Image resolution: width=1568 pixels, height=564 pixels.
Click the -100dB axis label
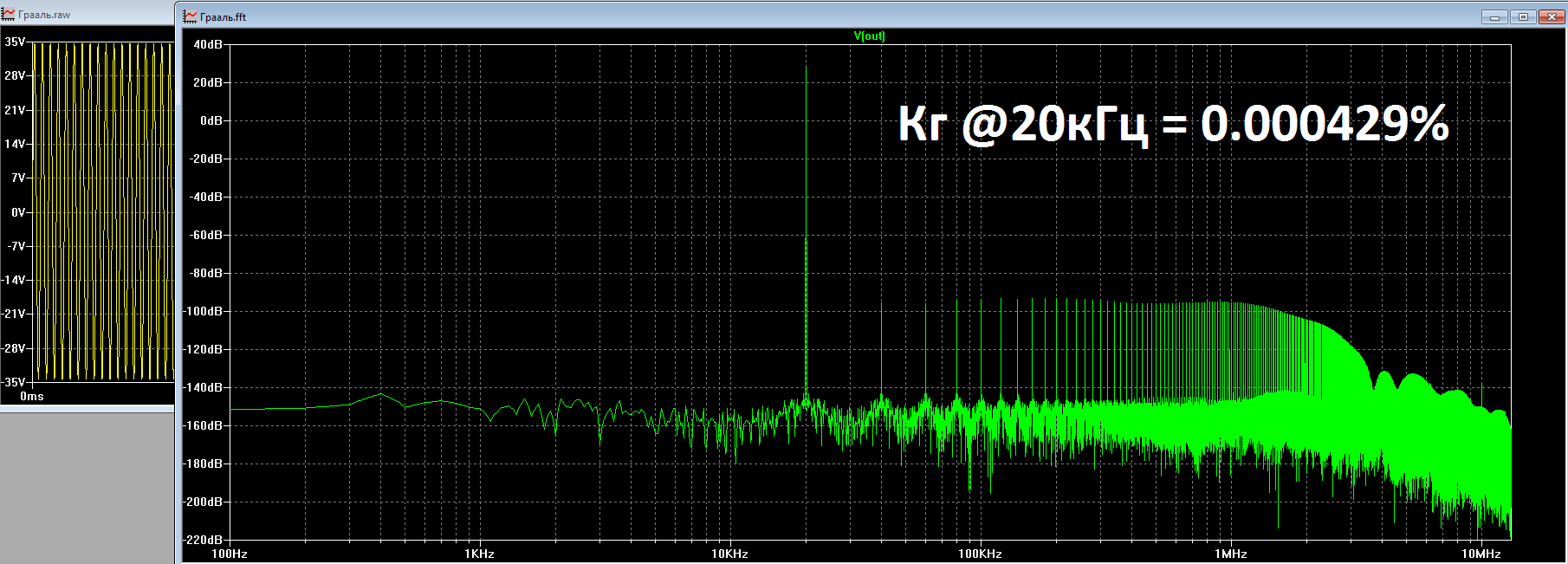[204, 311]
